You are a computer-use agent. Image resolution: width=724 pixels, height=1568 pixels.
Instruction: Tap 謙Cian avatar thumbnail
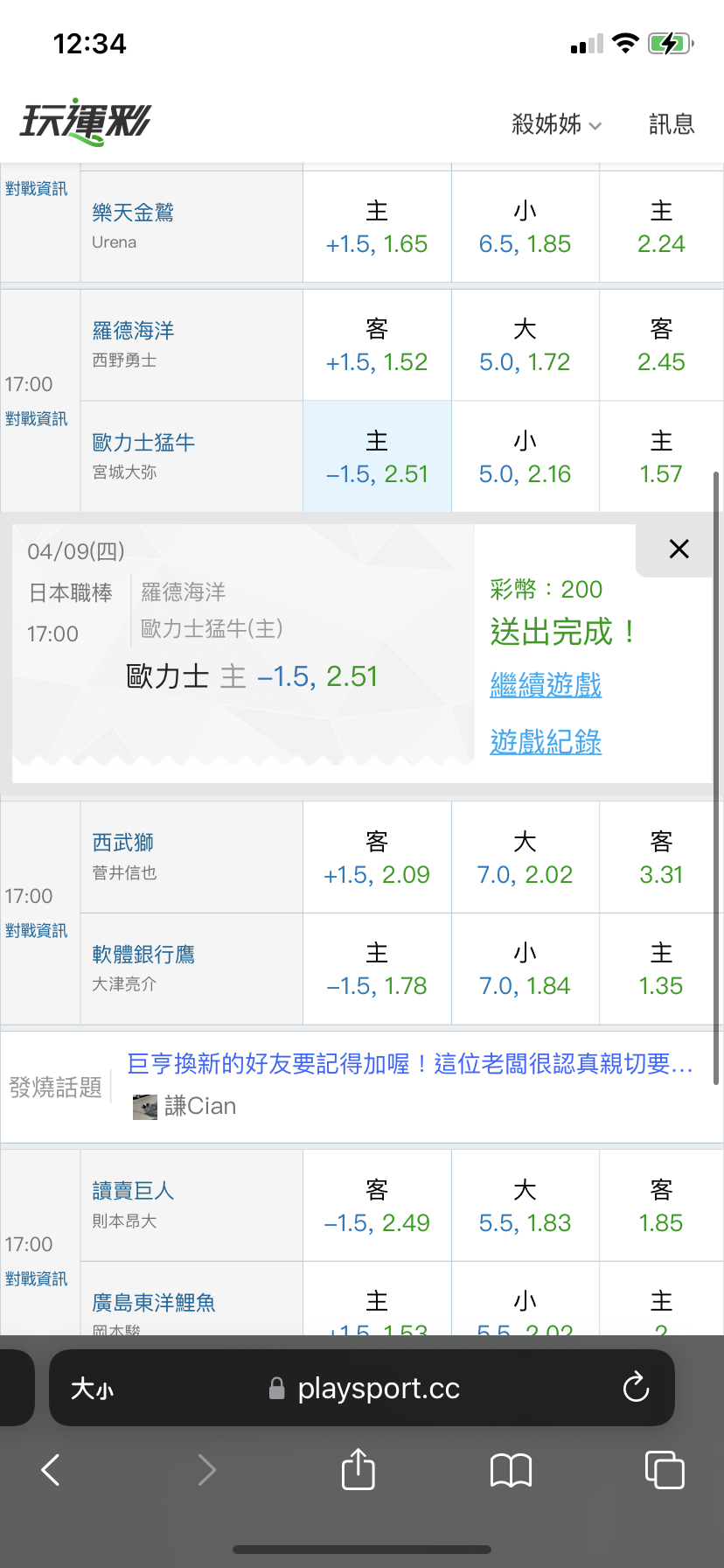pos(145,1107)
